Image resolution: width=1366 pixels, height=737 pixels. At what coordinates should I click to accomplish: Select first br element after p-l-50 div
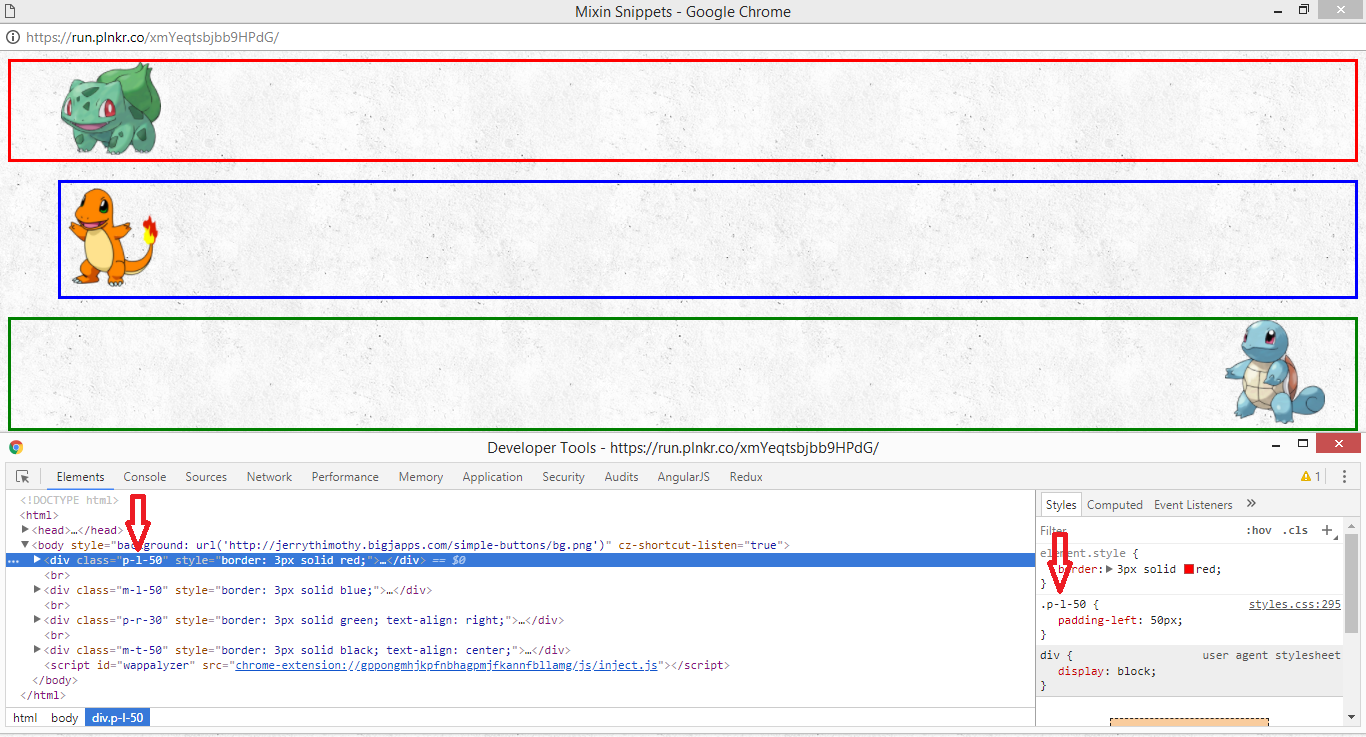coord(56,575)
